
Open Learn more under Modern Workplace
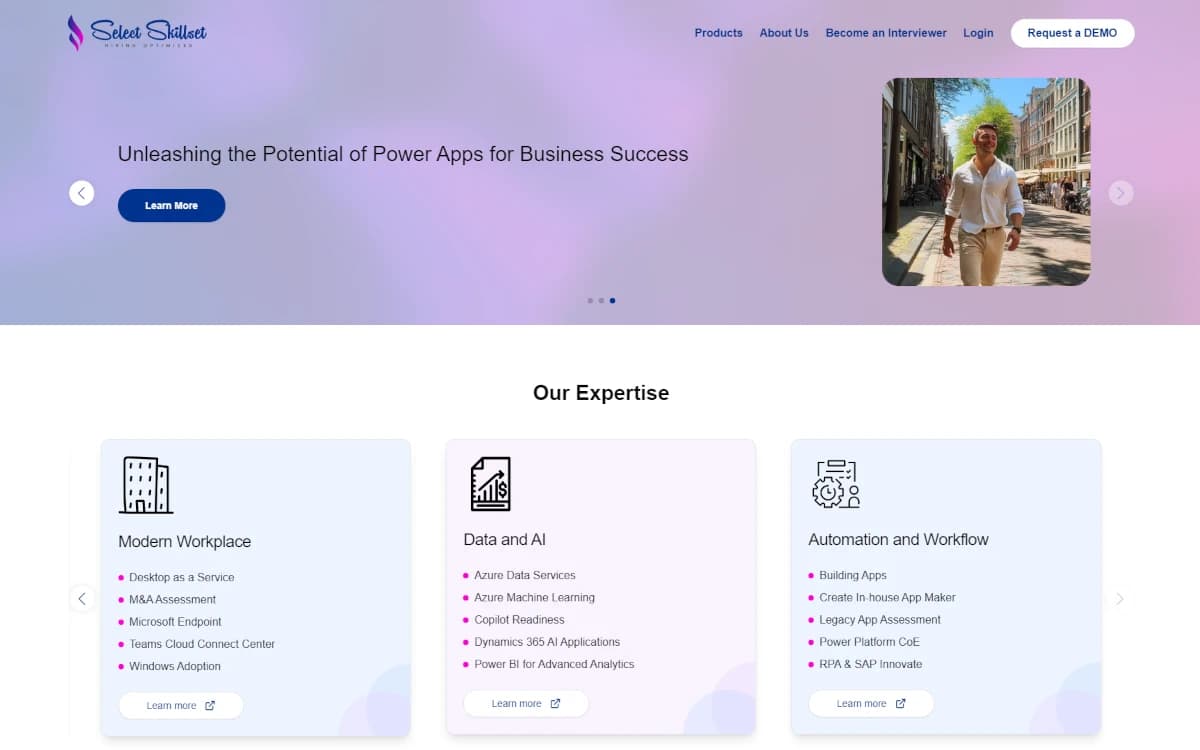click(180, 705)
